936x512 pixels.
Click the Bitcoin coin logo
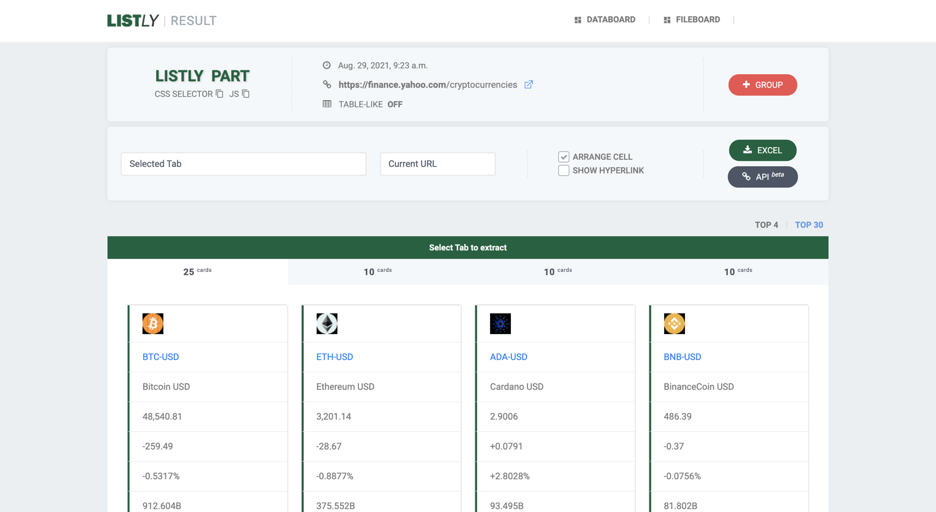(x=153, y=324)
